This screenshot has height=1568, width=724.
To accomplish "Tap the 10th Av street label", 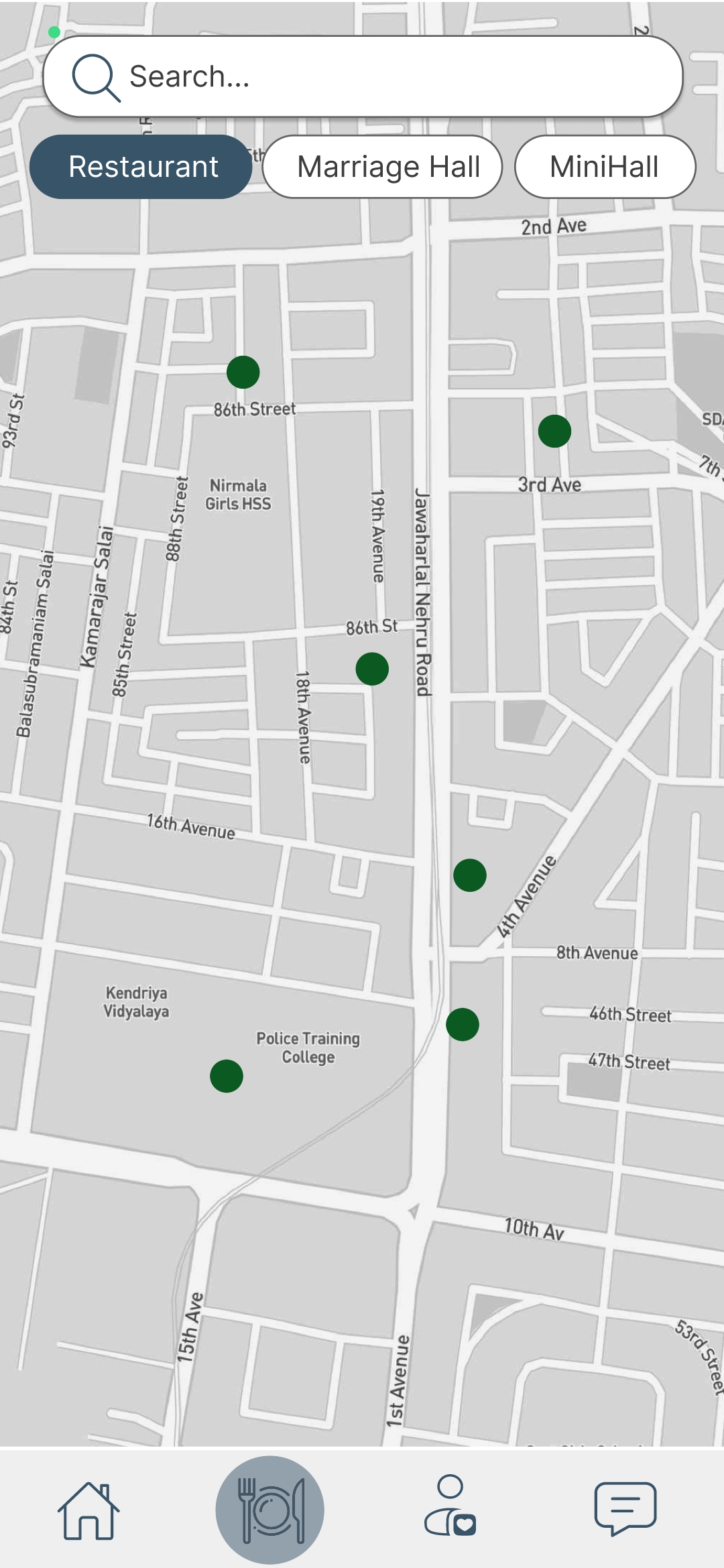I will (x=534, y=1229).
